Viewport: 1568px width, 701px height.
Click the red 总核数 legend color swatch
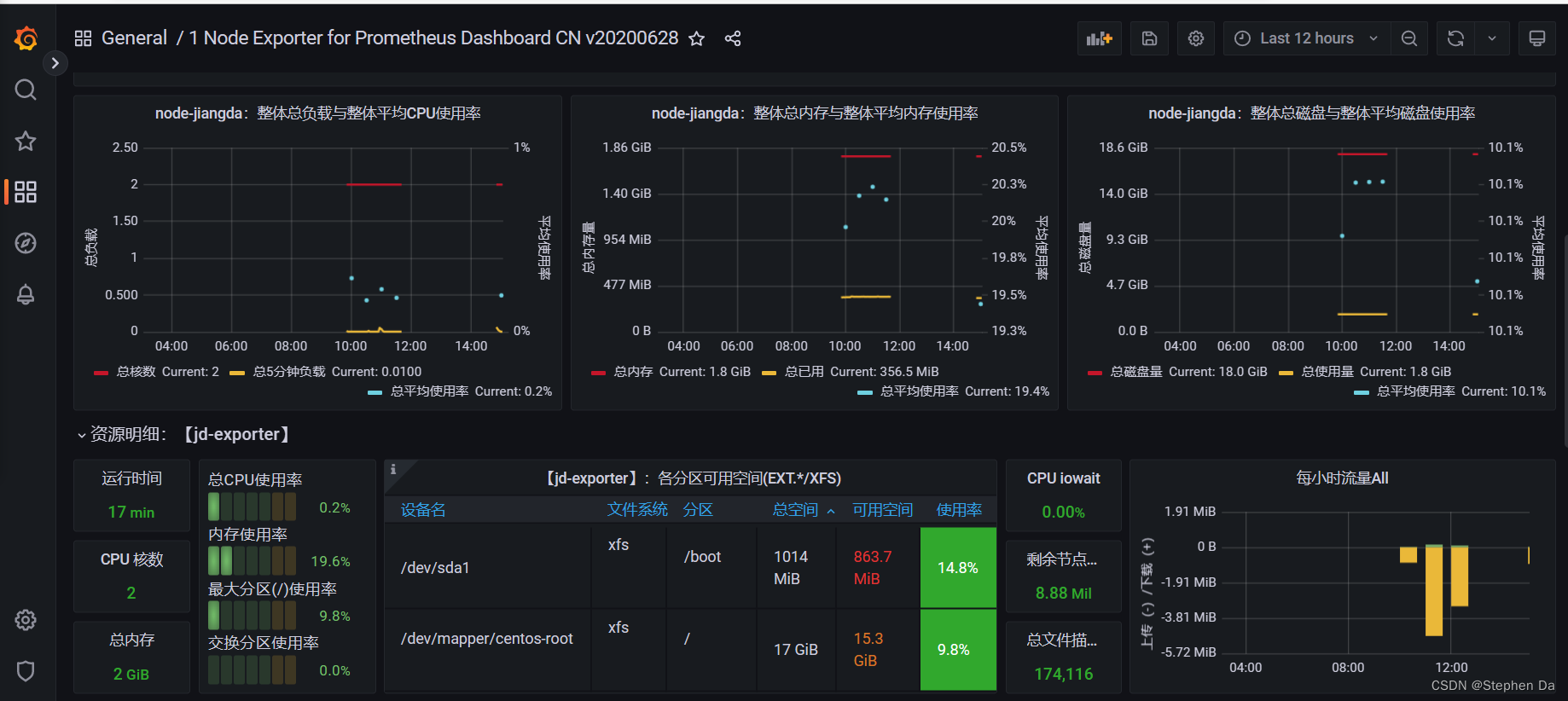point(101,373)
